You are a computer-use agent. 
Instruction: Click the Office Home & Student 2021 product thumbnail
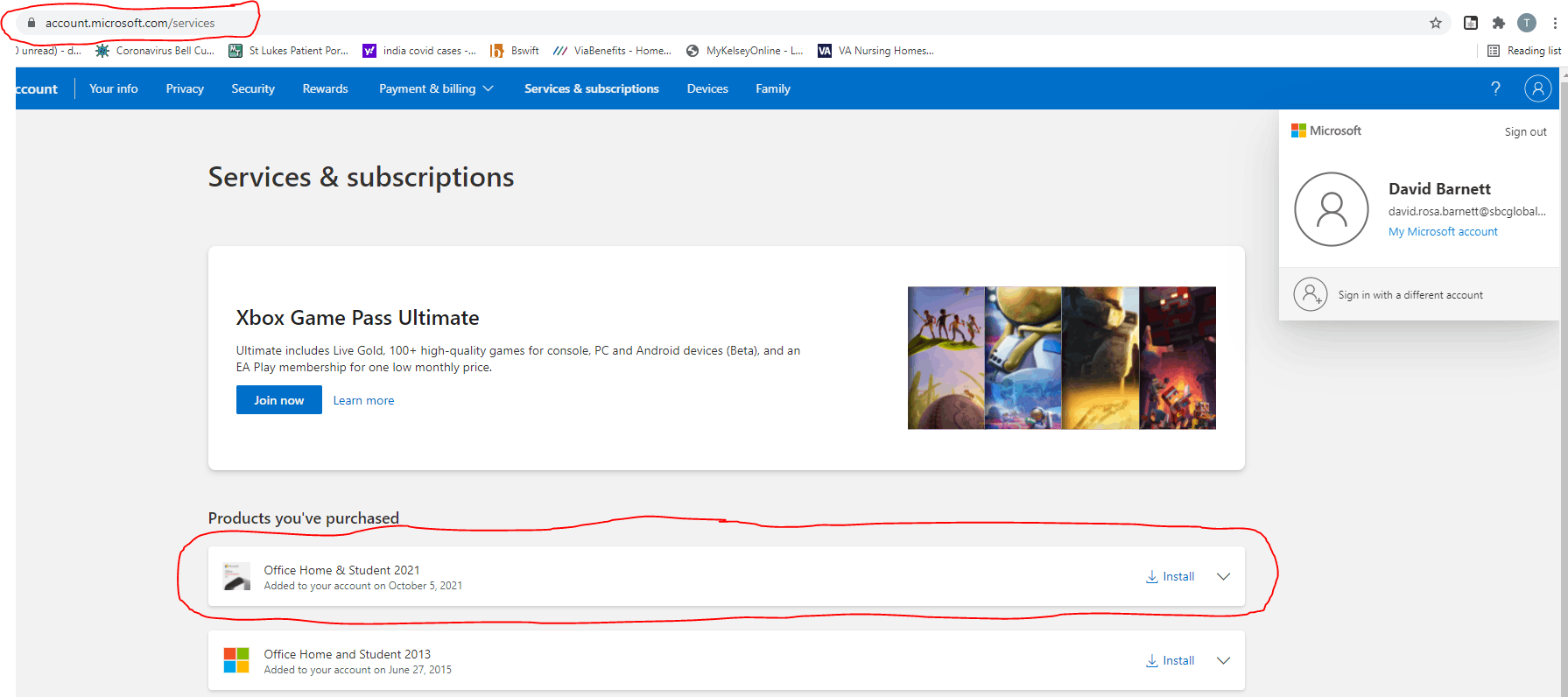(x=236, y=576)
